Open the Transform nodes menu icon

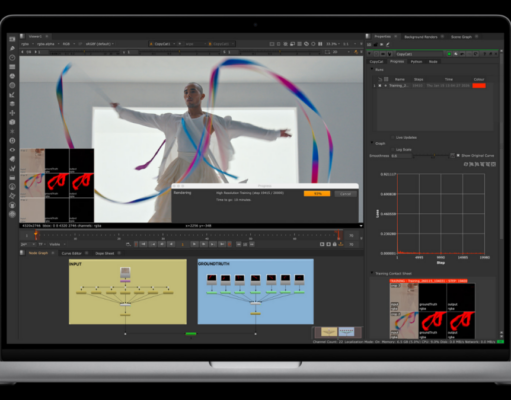pyautogui.click(x=12, y=113)
